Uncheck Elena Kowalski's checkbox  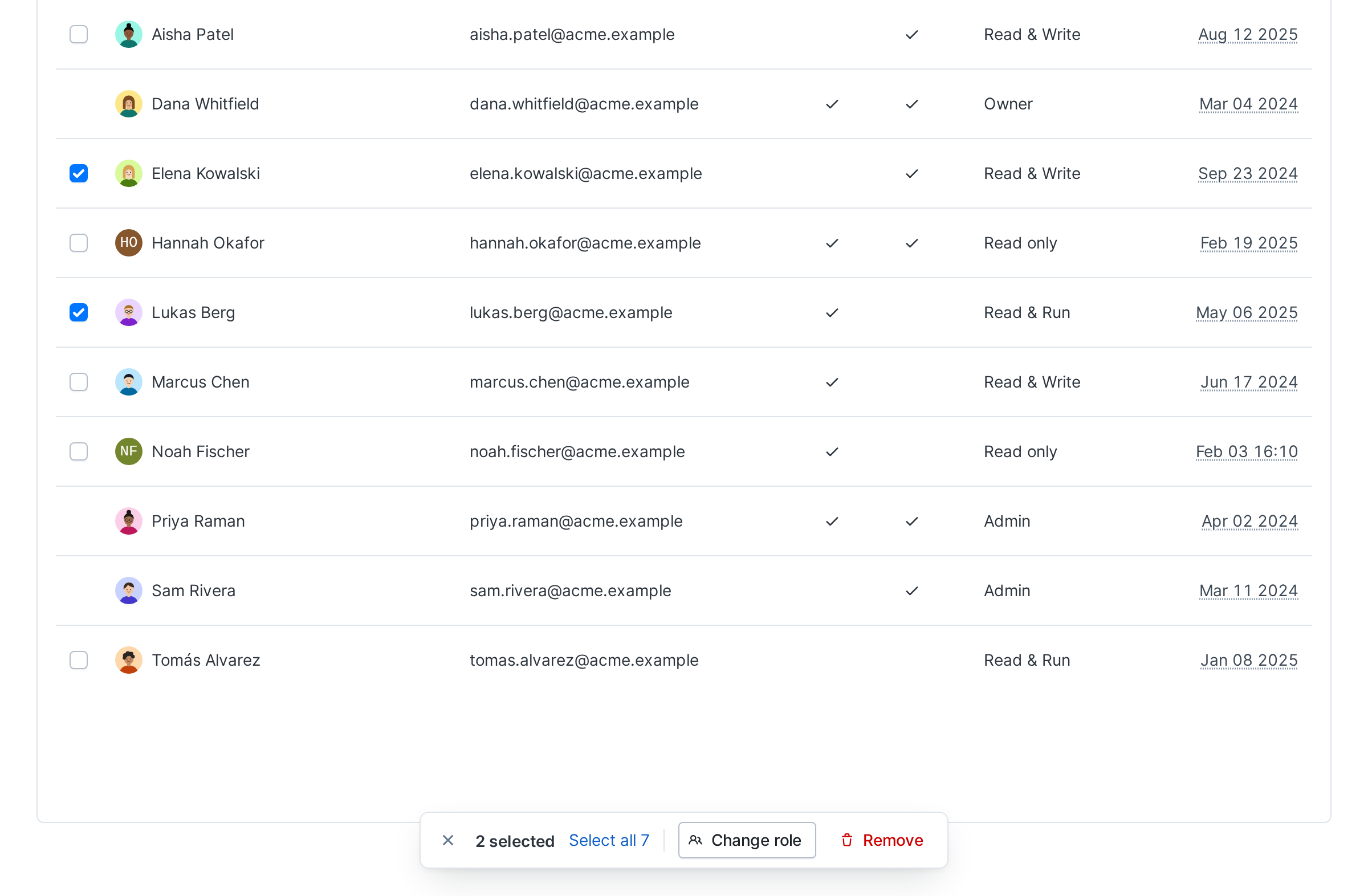[79, 174]
